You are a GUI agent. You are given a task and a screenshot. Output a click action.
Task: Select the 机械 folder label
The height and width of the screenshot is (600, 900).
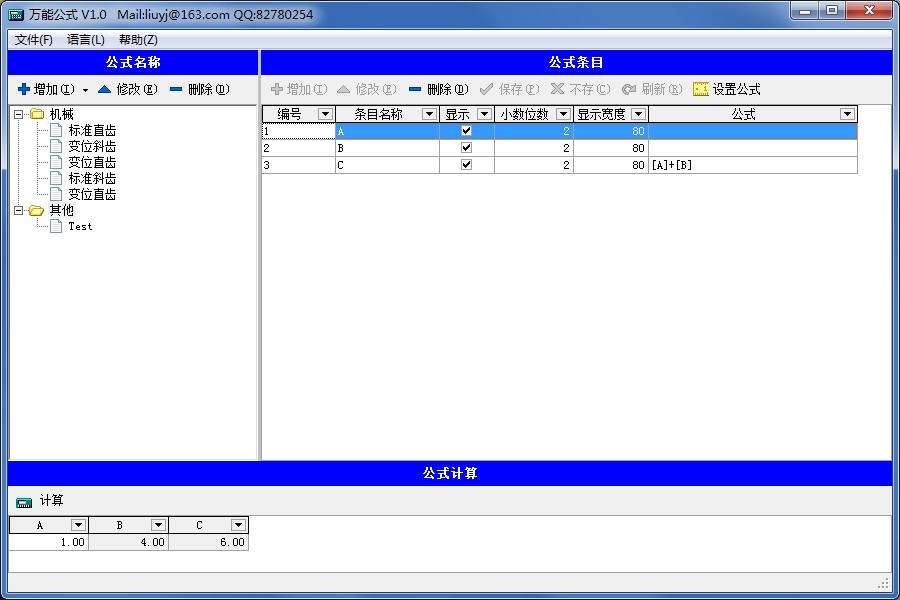61,114
